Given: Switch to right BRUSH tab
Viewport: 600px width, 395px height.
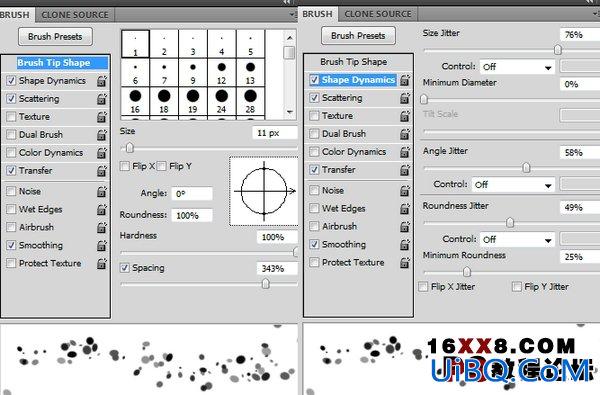Looking at the screenshot, I should coord(318,14).
